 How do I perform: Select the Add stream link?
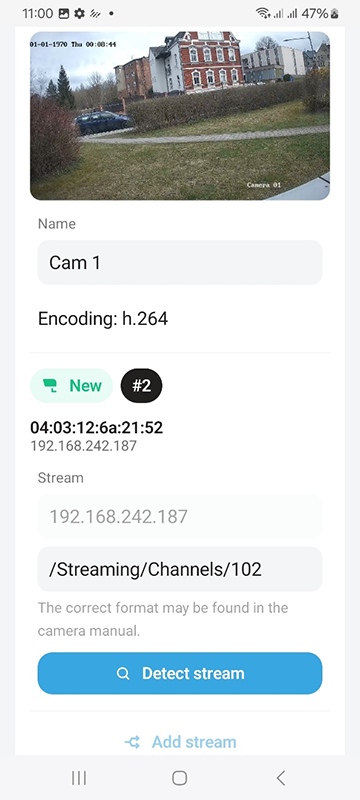tap(180, 742)
